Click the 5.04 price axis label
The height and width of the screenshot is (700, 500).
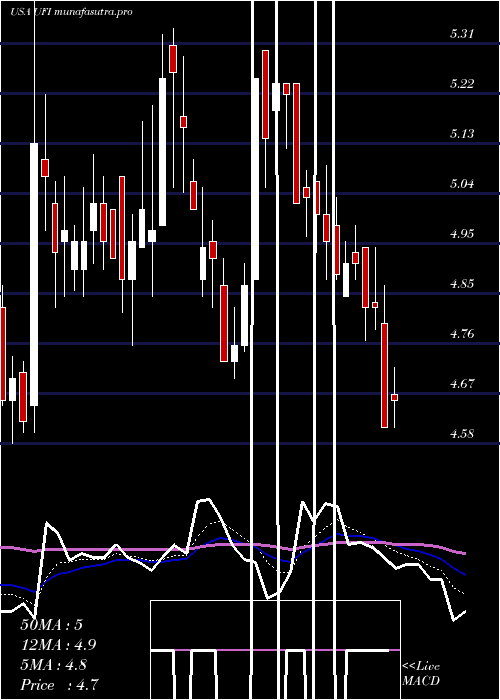pos(462,184)
